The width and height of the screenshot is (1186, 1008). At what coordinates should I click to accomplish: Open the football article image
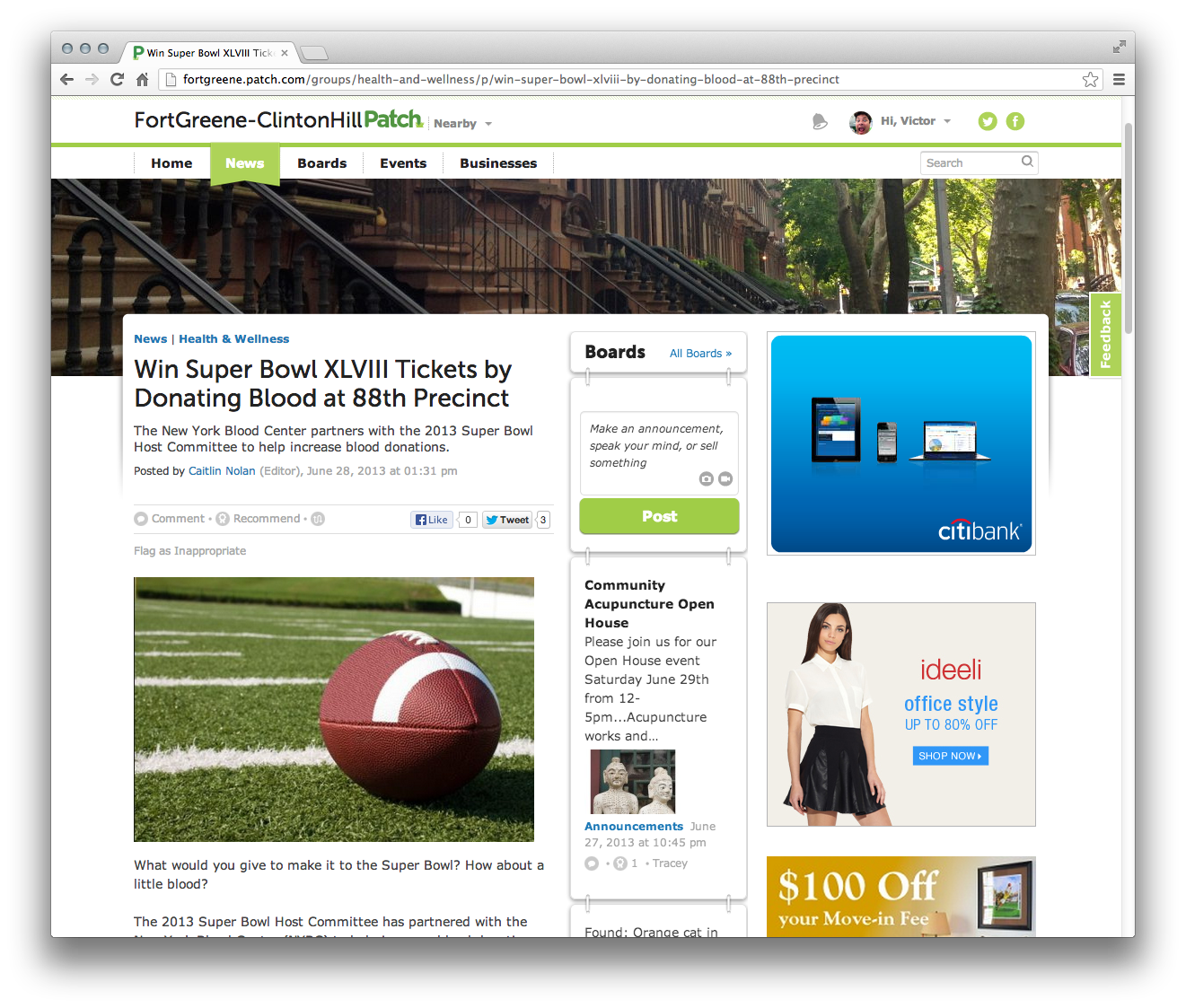(x=334, y=709)
